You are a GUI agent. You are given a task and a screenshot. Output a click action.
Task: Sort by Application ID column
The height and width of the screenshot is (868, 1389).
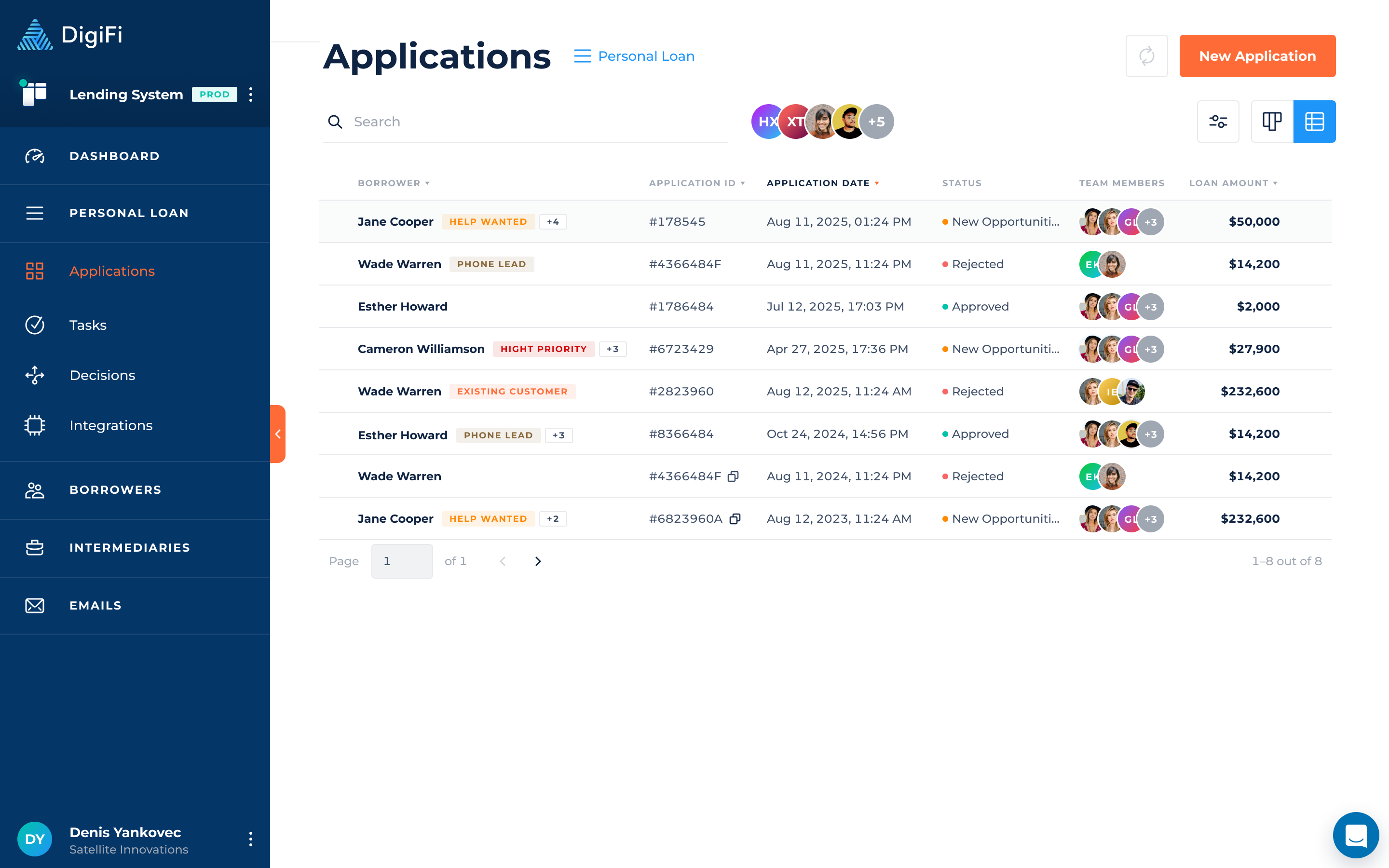697,183
